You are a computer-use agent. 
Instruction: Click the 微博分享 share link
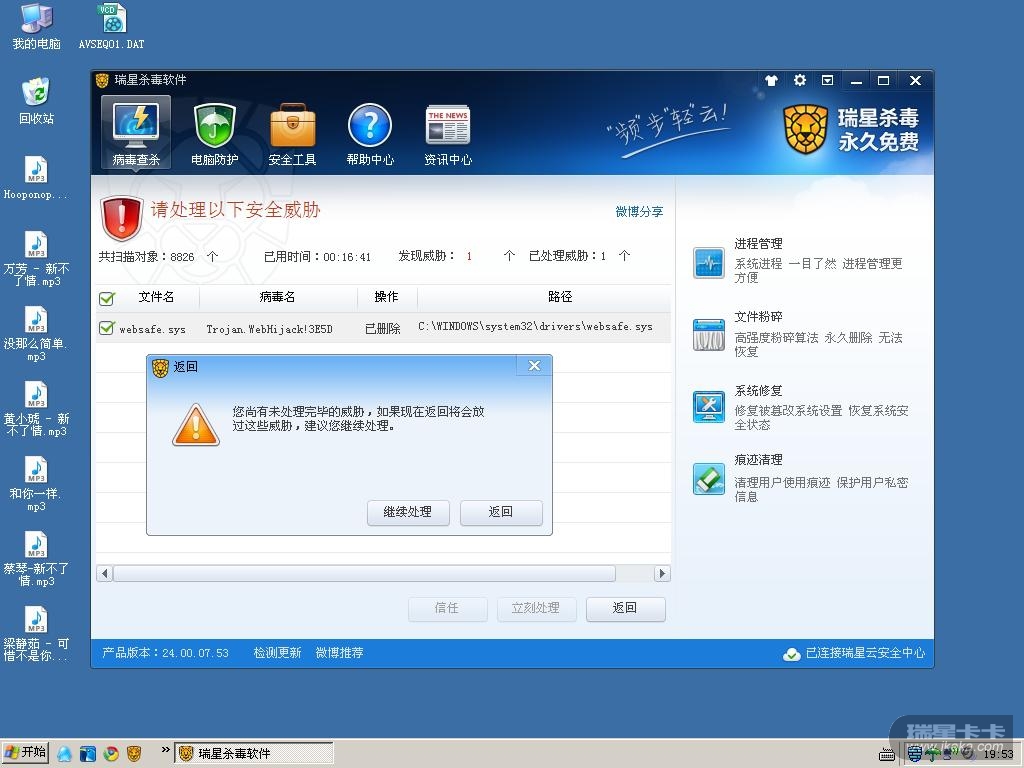[639, 212]
